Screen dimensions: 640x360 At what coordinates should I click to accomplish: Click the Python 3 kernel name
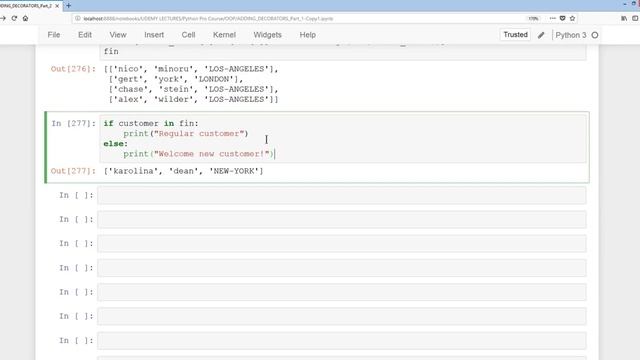tap(571, 35)
